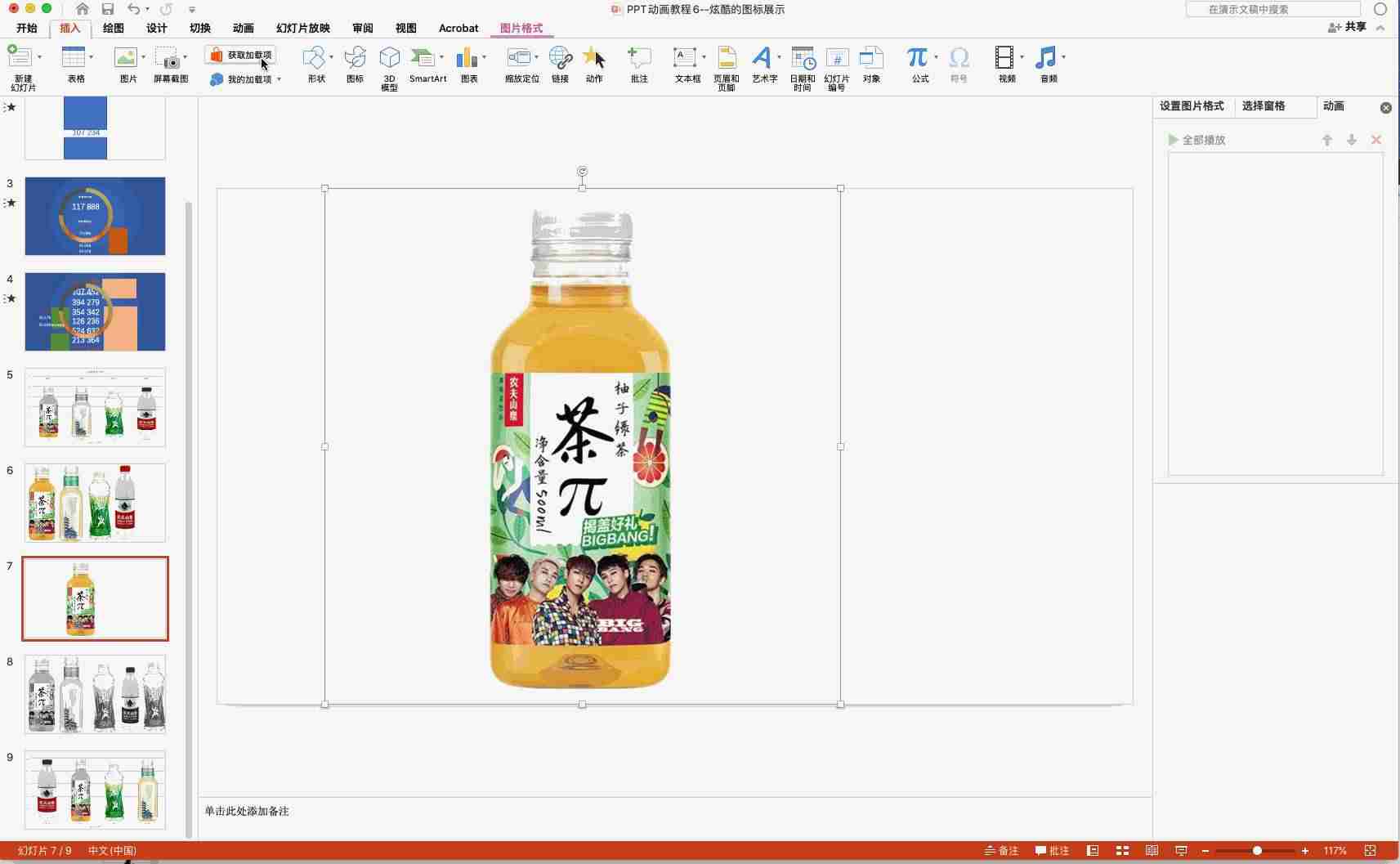The image size is (1400, 864).
Task: Insert a 3D Model (3D模型)
Action: (389, 56)
